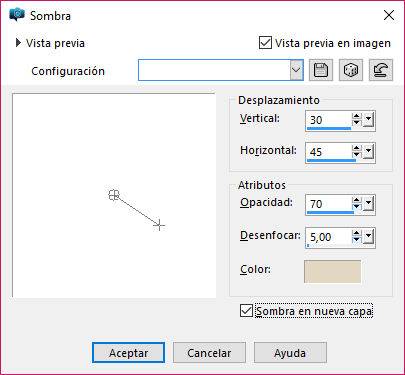
Task: Click the reset to default arrow icon
Action: [x=381, y=70]
